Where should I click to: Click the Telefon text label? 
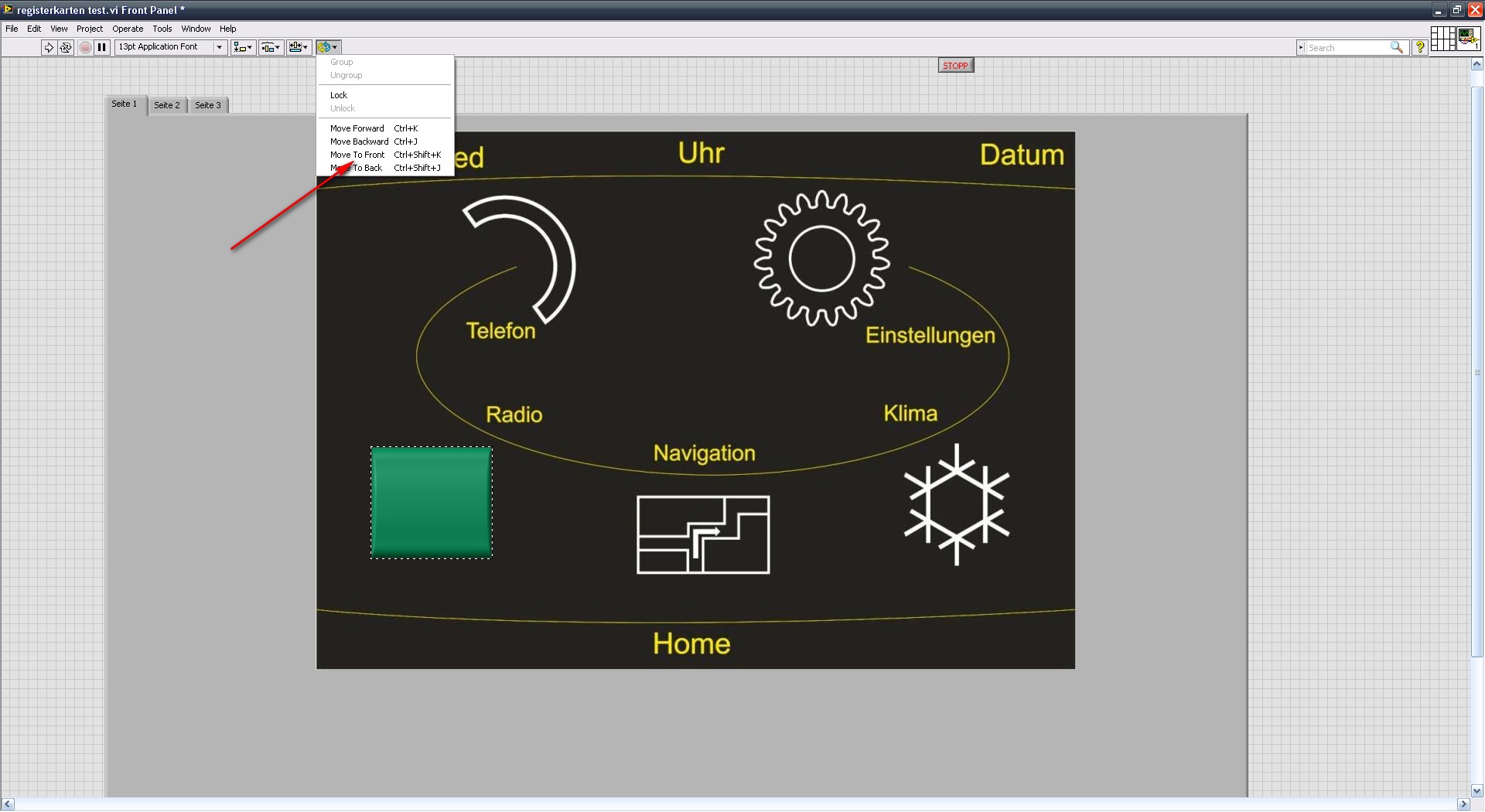500,331
